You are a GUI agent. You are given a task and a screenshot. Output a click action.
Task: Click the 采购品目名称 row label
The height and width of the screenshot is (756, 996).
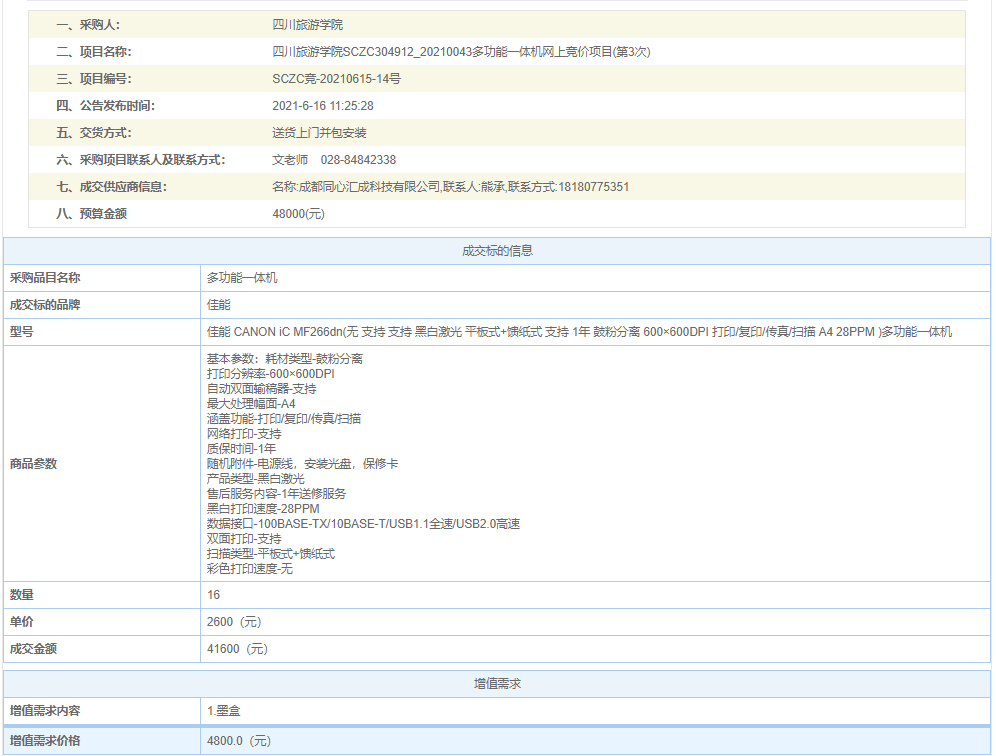click(45, 278)
